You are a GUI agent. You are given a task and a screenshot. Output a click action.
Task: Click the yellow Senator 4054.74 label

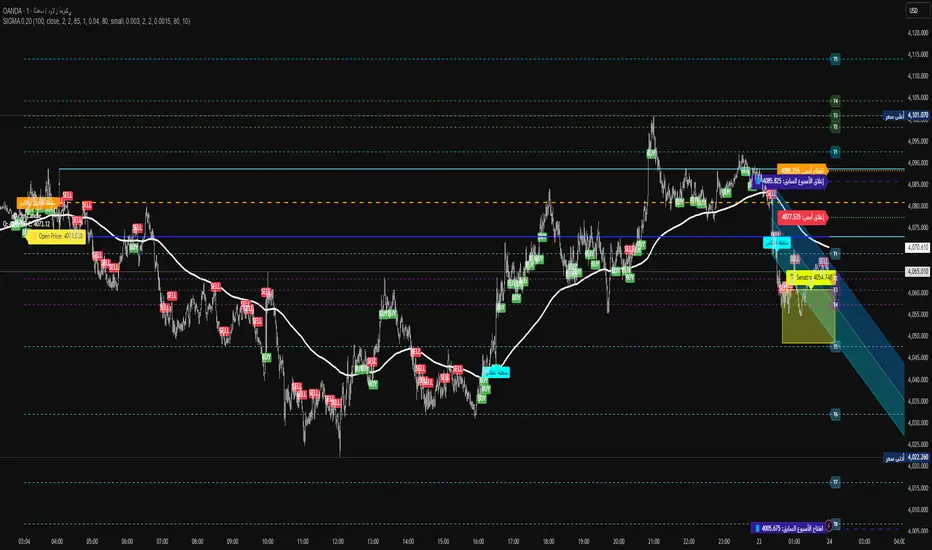pos(811,278)
